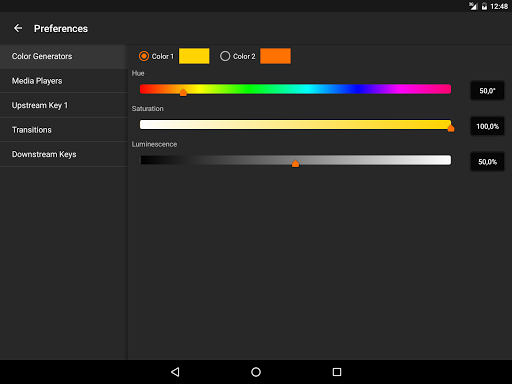Select the Color 1 radio button
Screen dimensions: 512x384
pos(144,56)
